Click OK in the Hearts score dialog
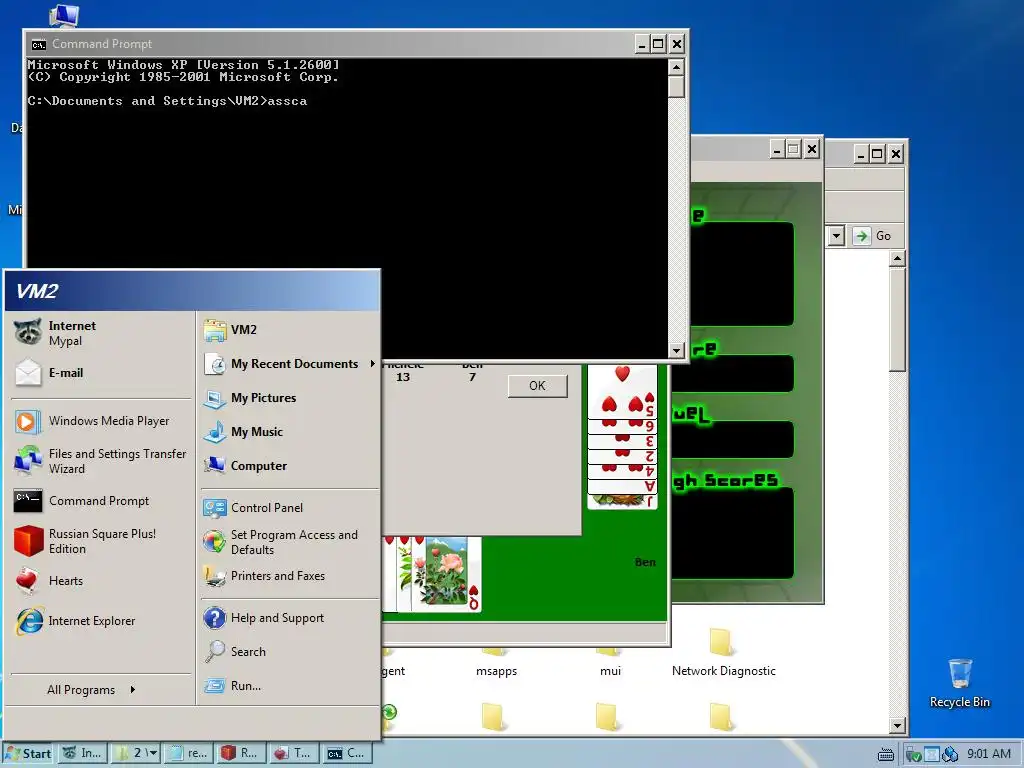The height and width of the screenshot is (768, 1024). (x=537, y=386)
